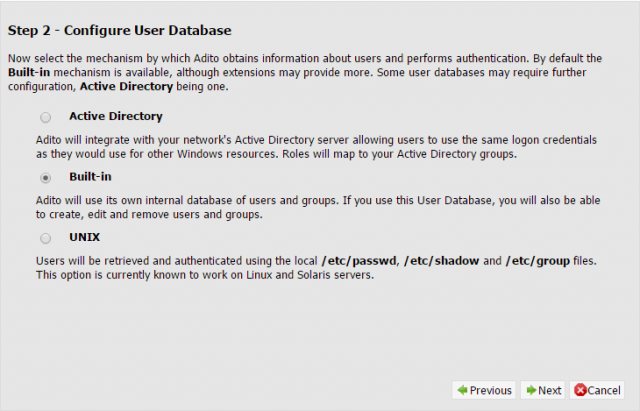Image resolution: width=640 pixels, height=411 pixels.
Task: Select the UNIX radio button
Action: (x=45, y=238)
